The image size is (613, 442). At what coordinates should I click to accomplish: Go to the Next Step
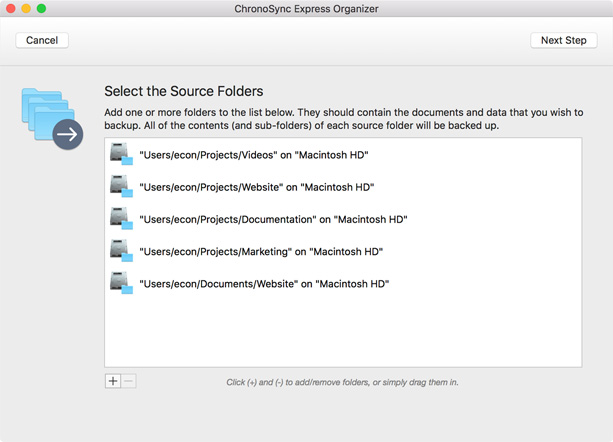coord(563,40)
